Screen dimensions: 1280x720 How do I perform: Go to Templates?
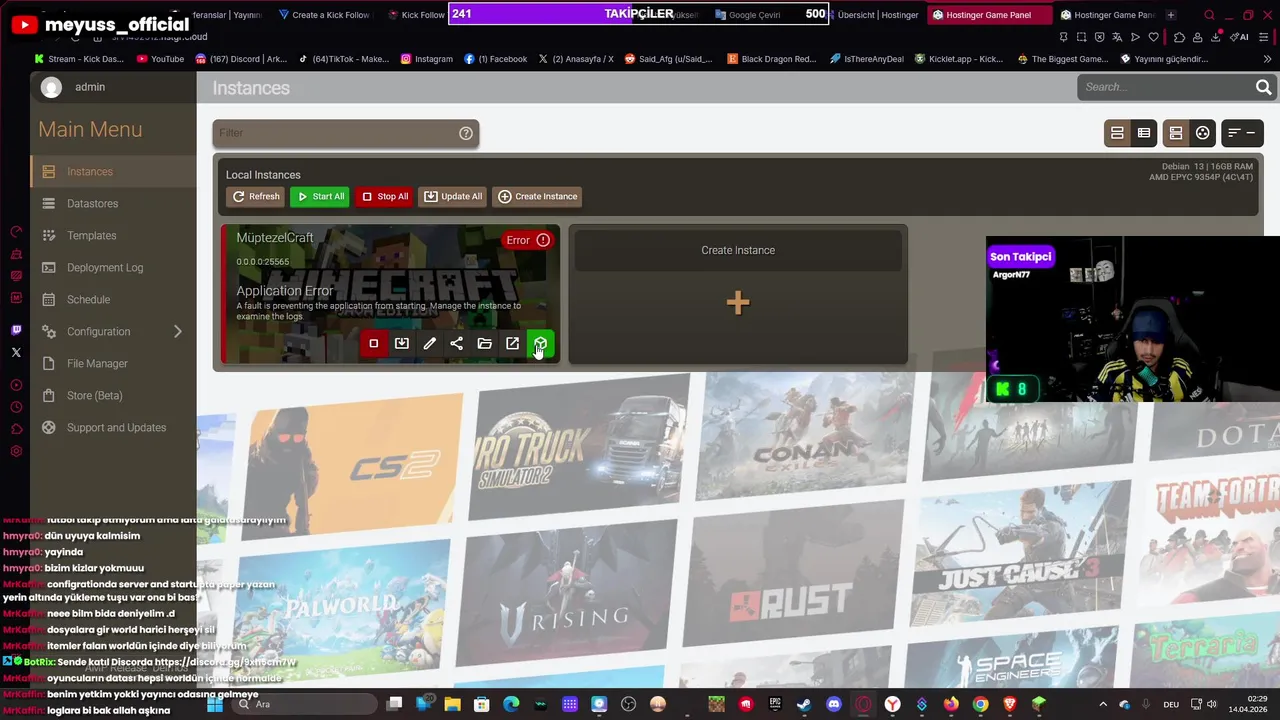[x=113, y=236]
